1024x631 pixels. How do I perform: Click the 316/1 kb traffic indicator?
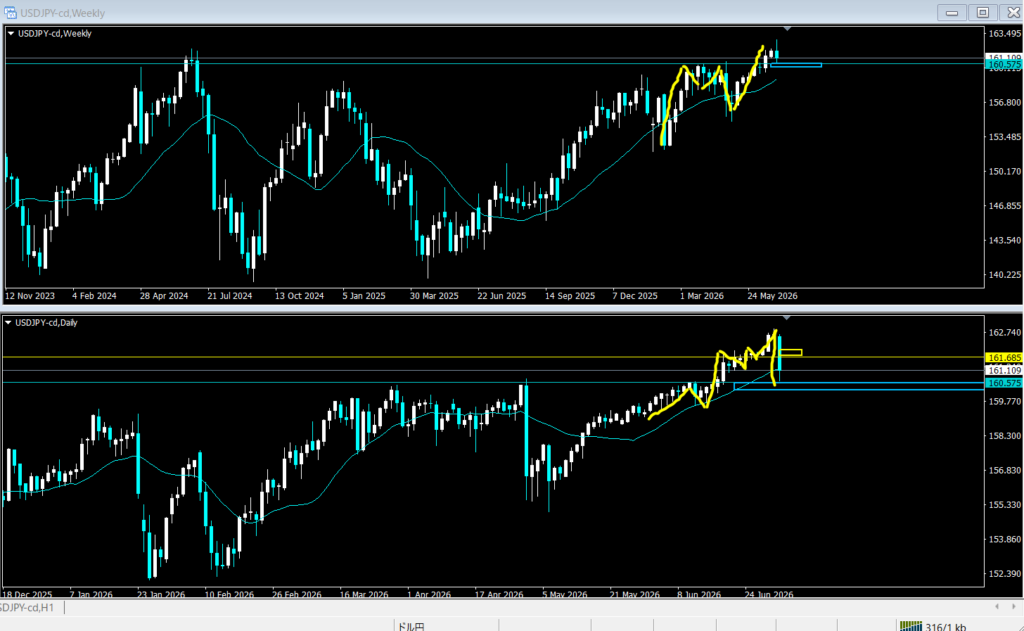[946, 627]
